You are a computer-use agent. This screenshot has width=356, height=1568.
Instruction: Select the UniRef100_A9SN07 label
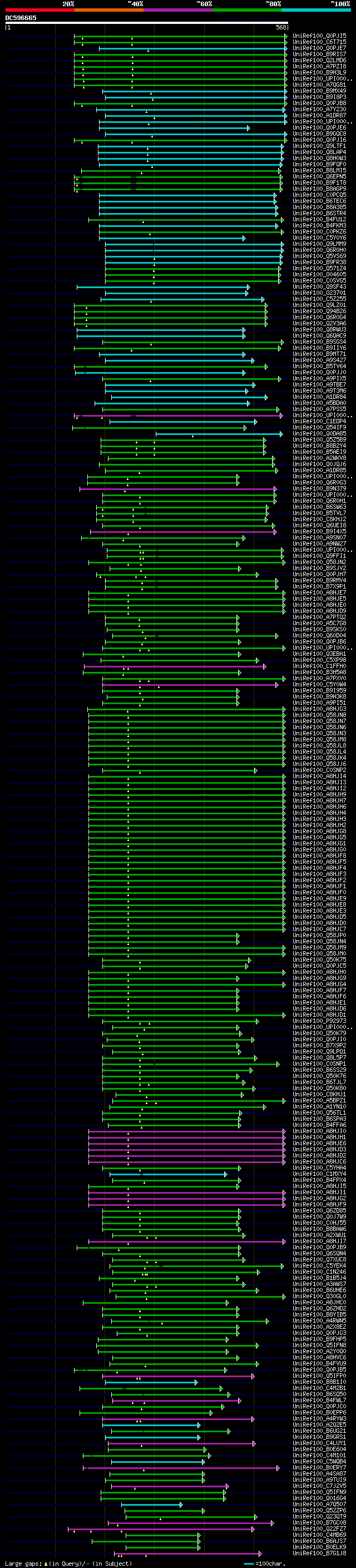point(319,537)
